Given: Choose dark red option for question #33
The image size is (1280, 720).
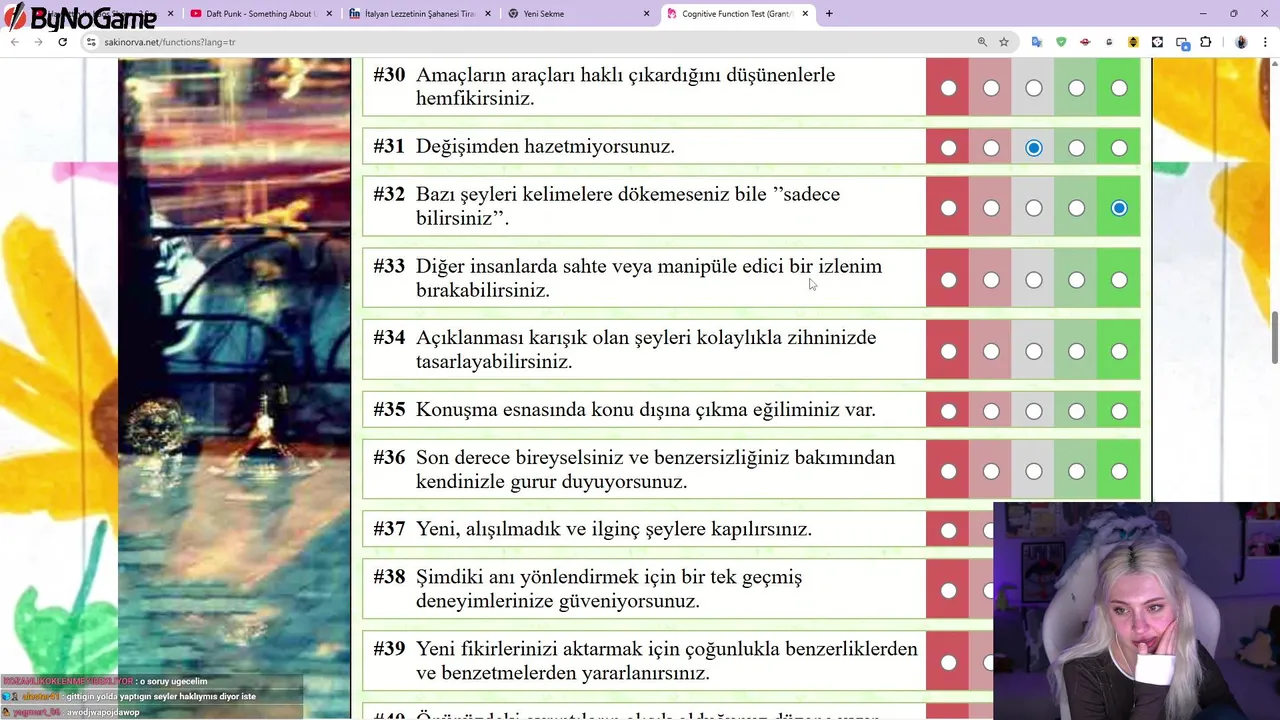Looking at the screenshot, I should click(948, 280).
